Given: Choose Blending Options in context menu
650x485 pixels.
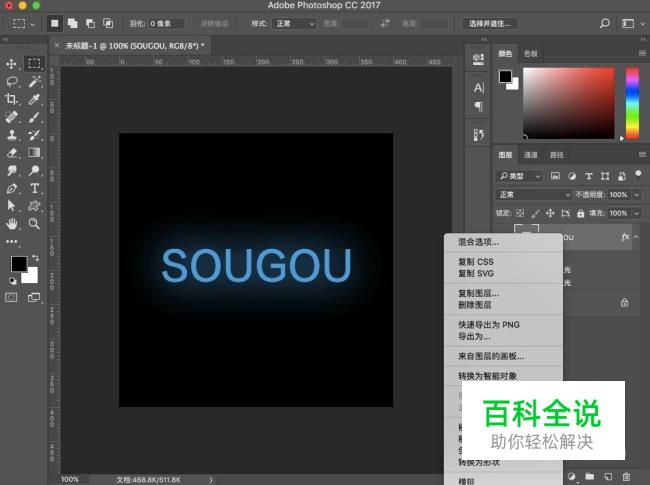Looking at the screenshot, I should coord(478,242).
